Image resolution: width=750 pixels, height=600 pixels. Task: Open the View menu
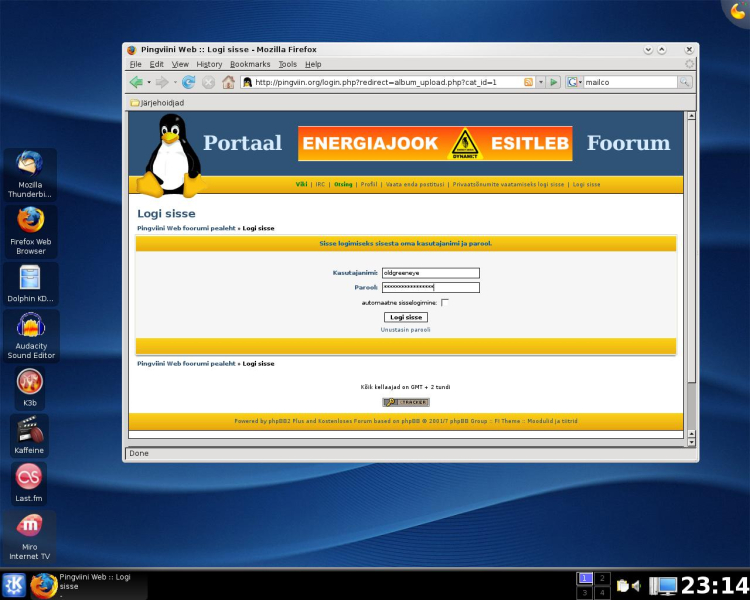pyautogui.click(x=180, y=64)
